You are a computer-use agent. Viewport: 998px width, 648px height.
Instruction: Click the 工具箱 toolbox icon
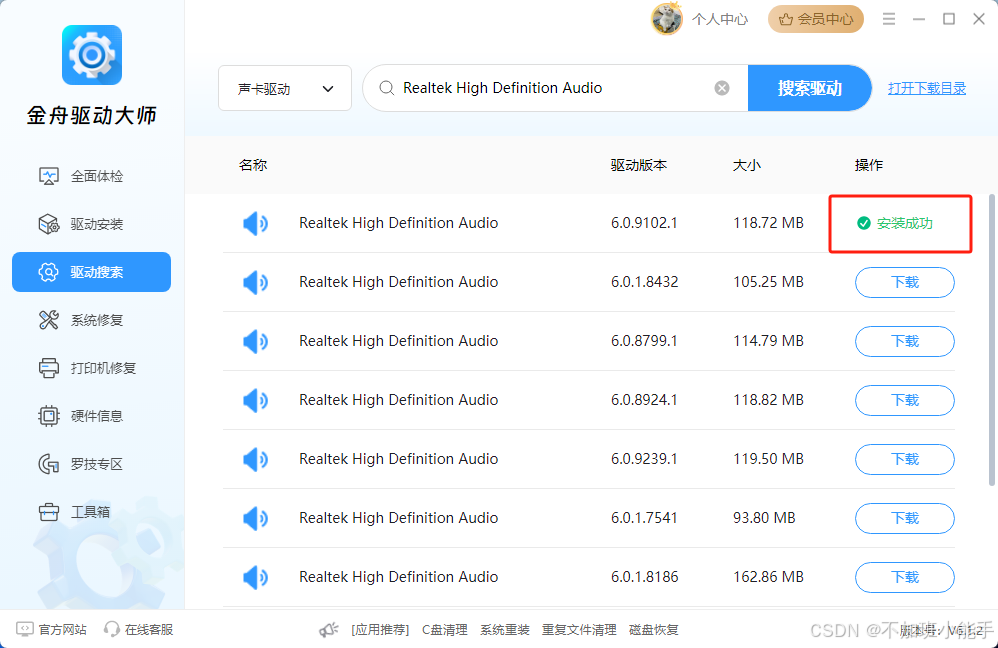(x=48, y=512)
